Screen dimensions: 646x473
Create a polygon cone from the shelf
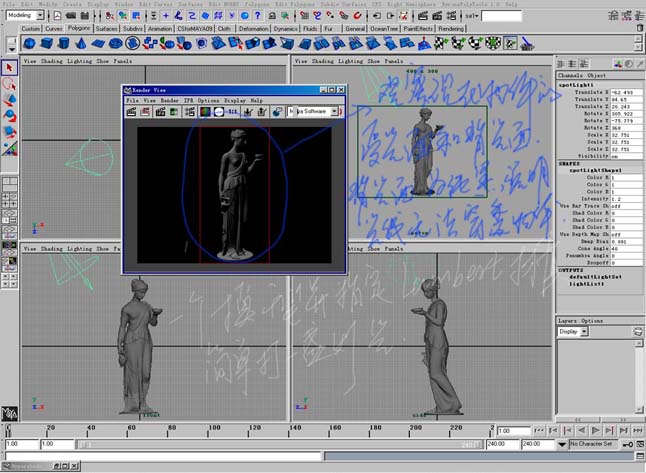tap(81, 43)
